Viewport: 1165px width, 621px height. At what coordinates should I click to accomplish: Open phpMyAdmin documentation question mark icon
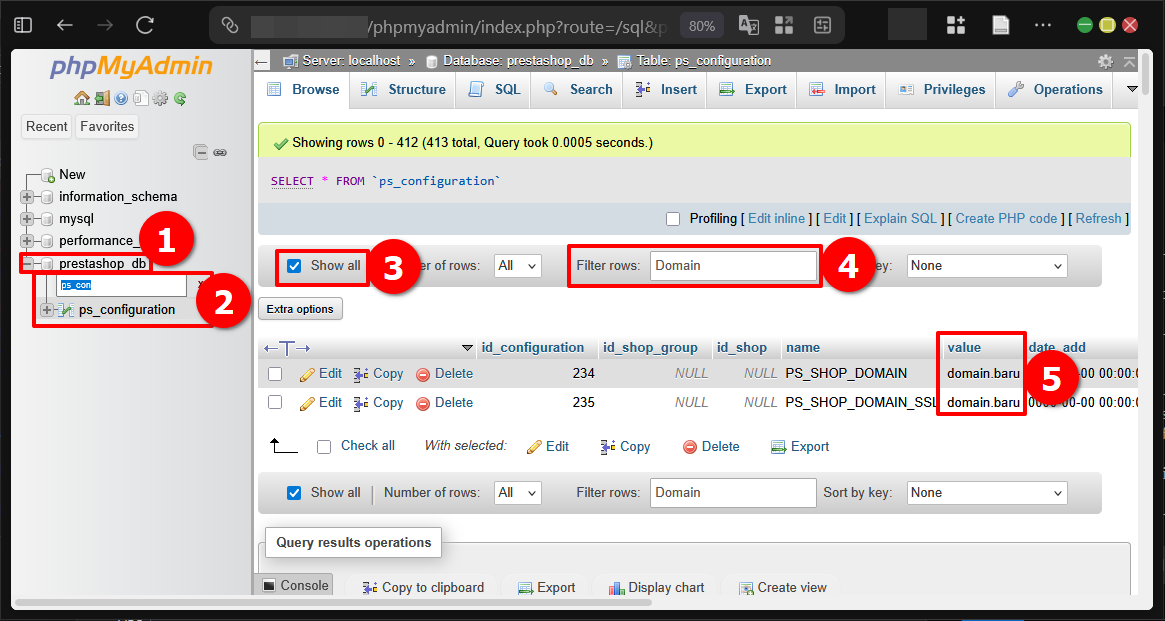121,98
